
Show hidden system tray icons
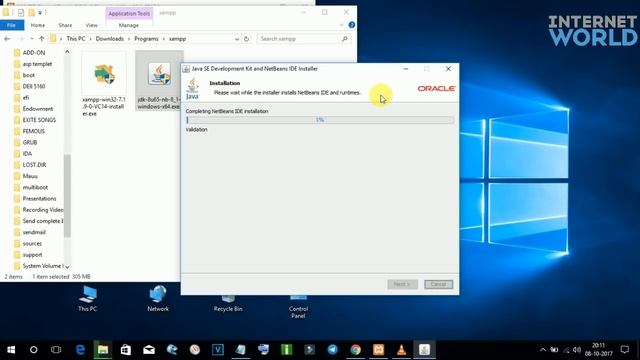(543, 350)
